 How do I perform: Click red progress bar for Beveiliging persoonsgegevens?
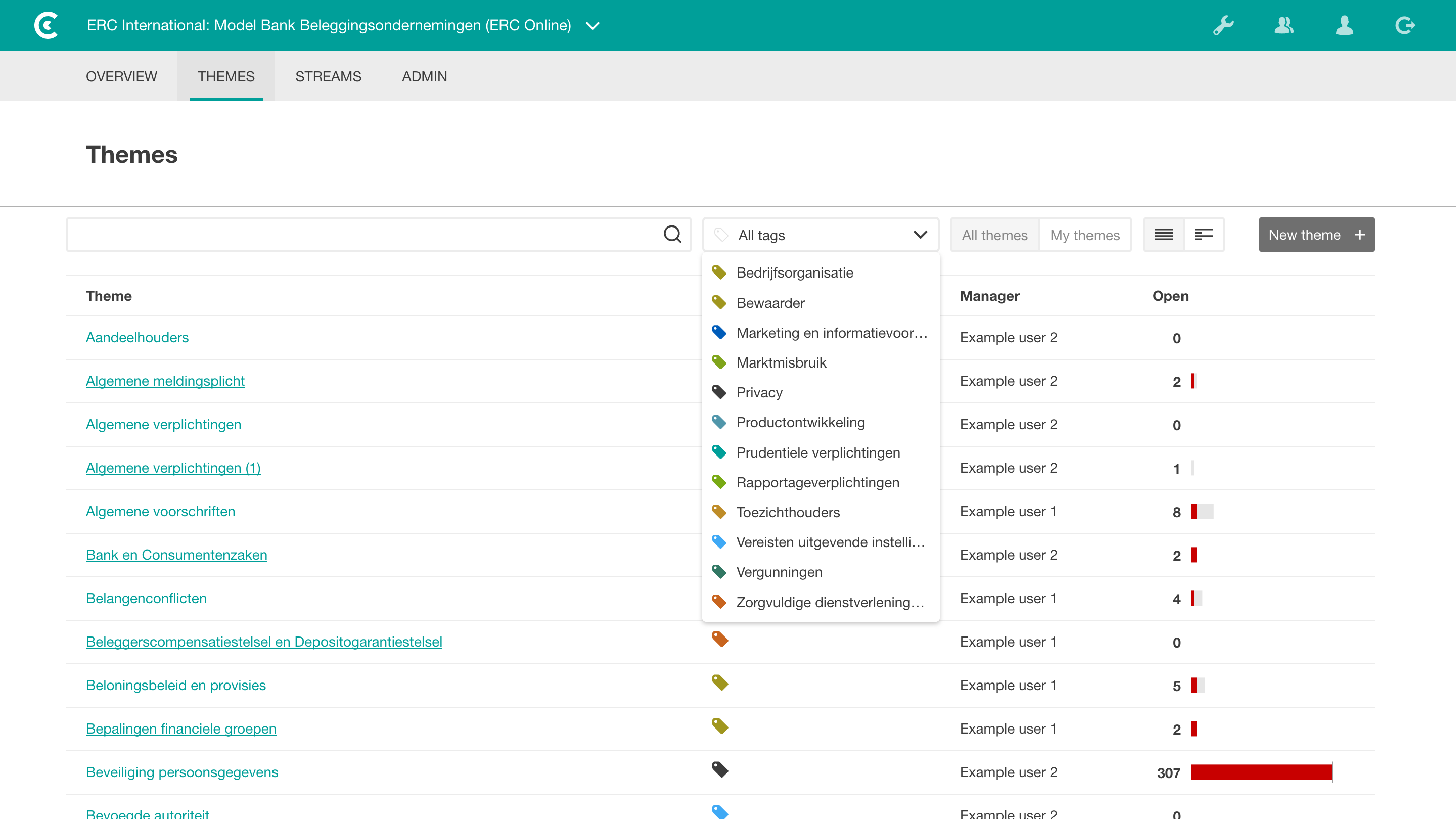pyautogui.click(x=1261, y=772)
